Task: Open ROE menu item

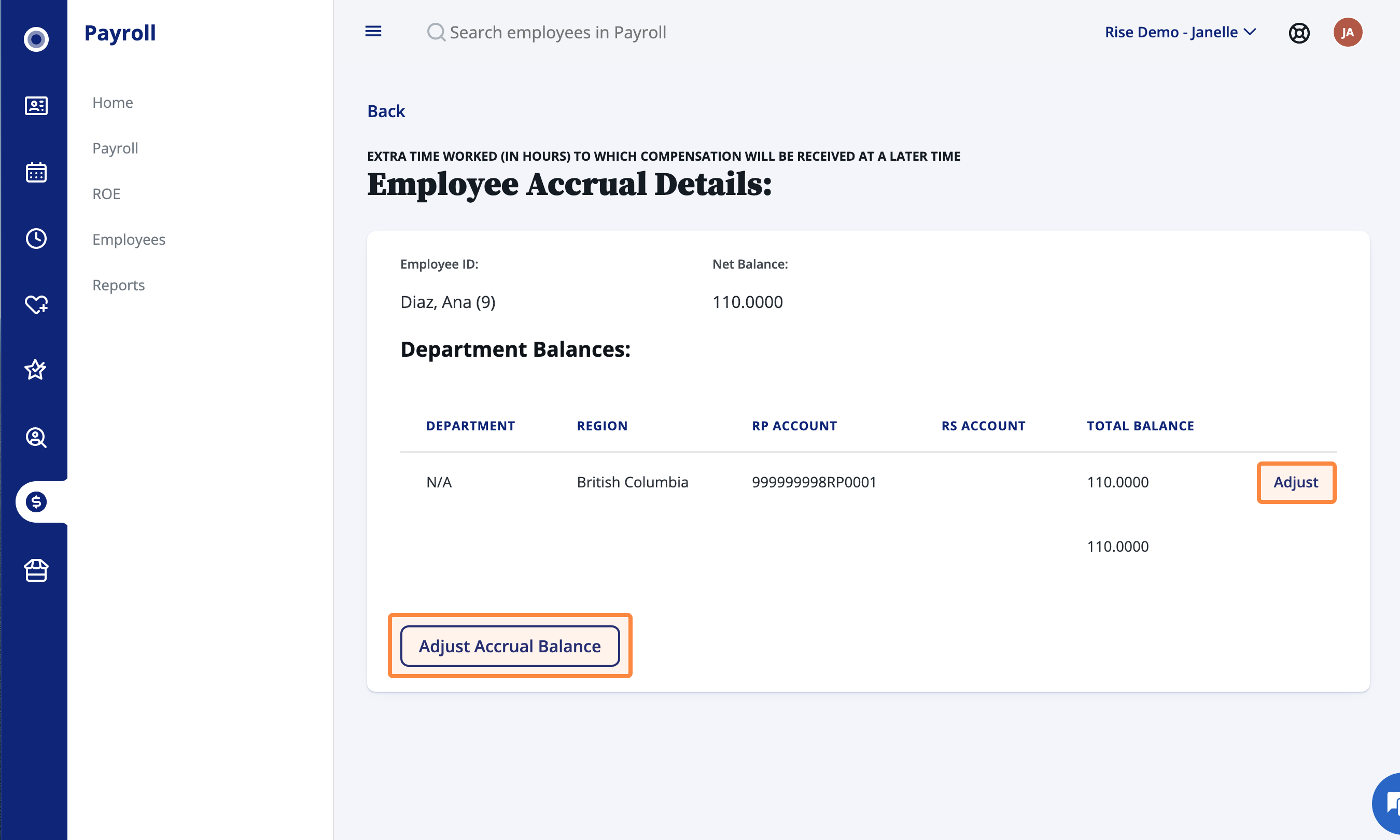Action: pos(106,193)
